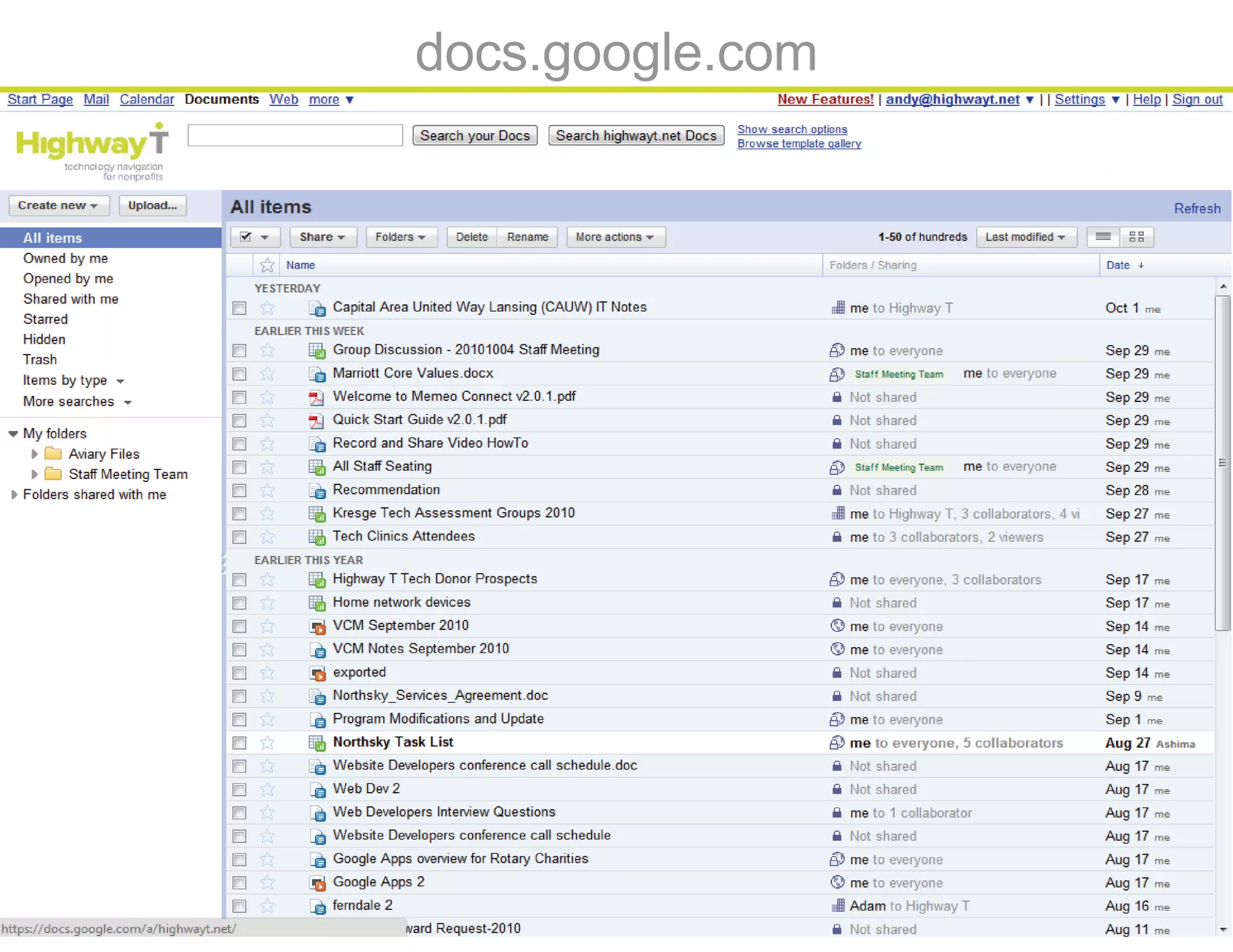The height and width of the screenshot is (952, 1233).
Task: Expand the Staff Meeting Team folder
Action: [34, 474]
